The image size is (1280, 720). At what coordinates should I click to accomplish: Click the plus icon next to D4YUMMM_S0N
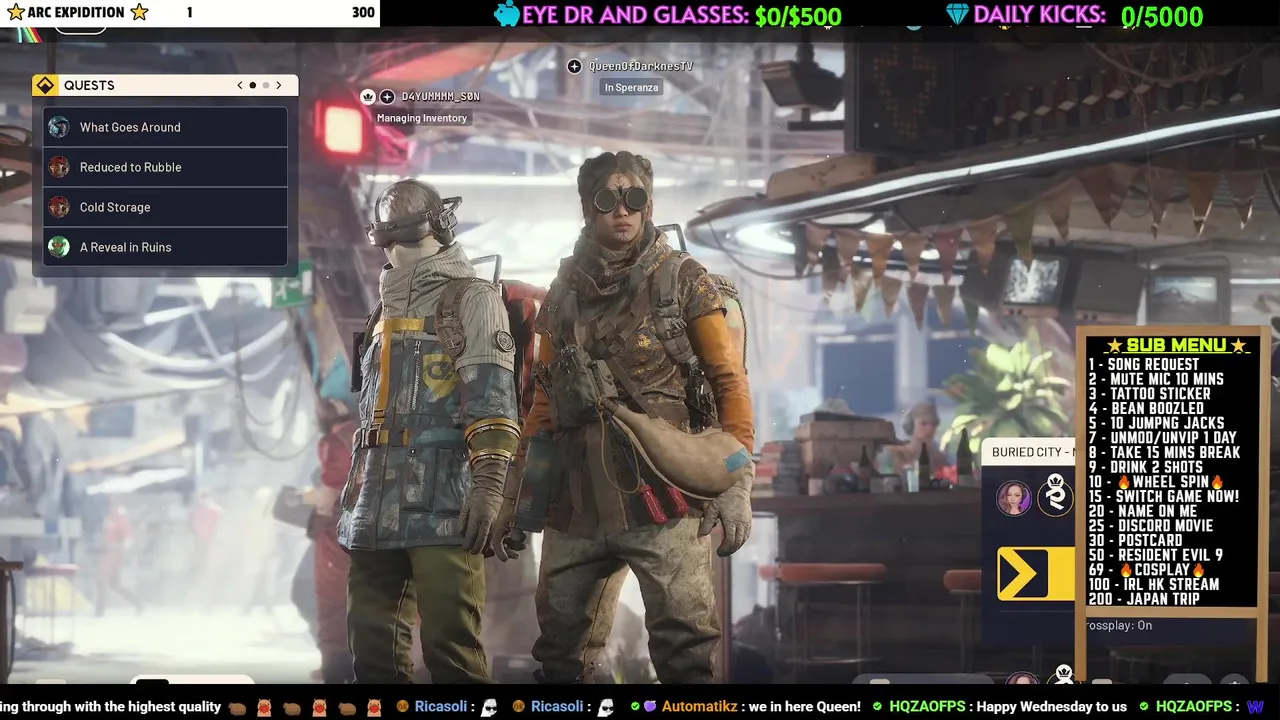tap(387, 96)
